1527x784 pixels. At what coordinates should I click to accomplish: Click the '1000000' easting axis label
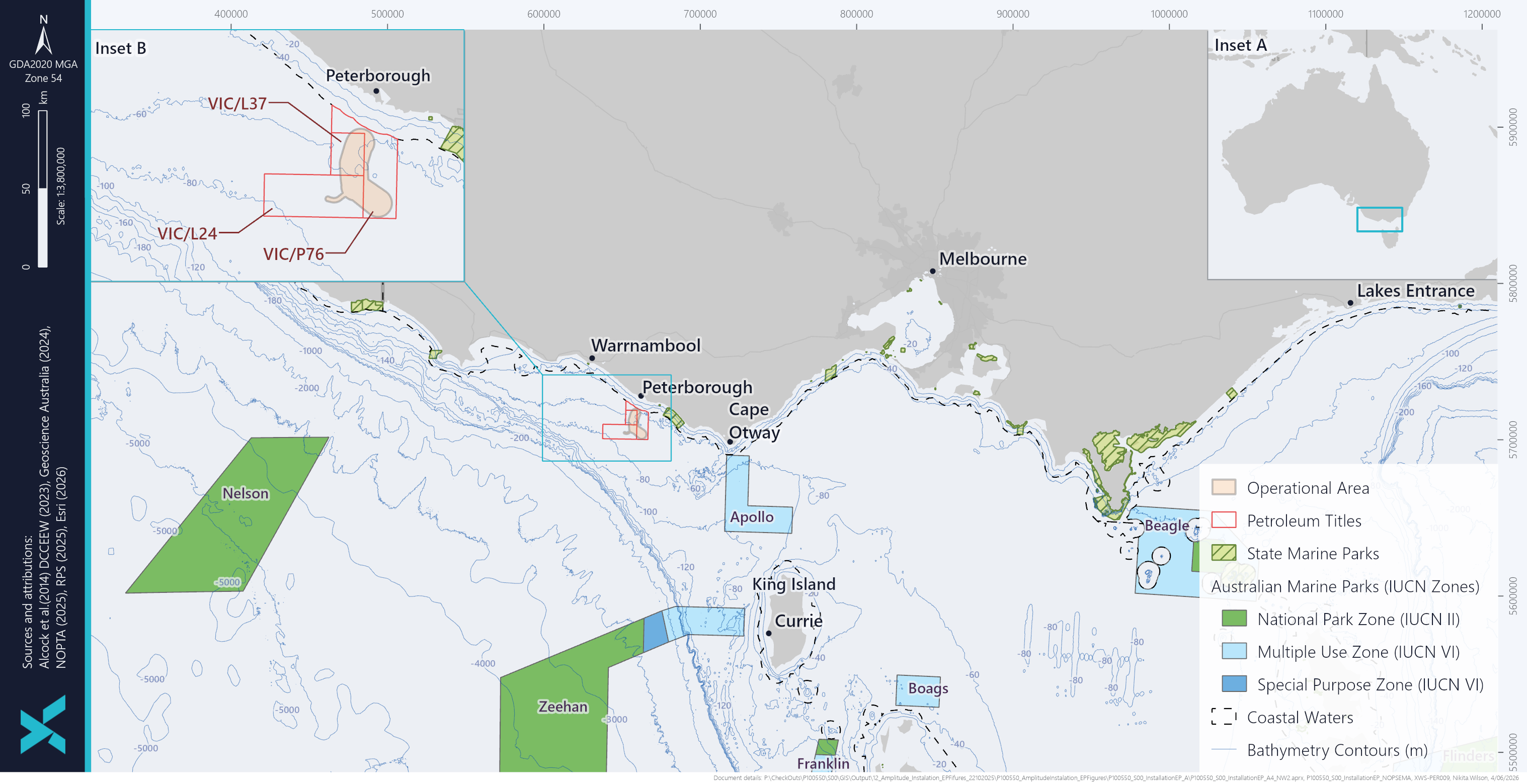1169,14
